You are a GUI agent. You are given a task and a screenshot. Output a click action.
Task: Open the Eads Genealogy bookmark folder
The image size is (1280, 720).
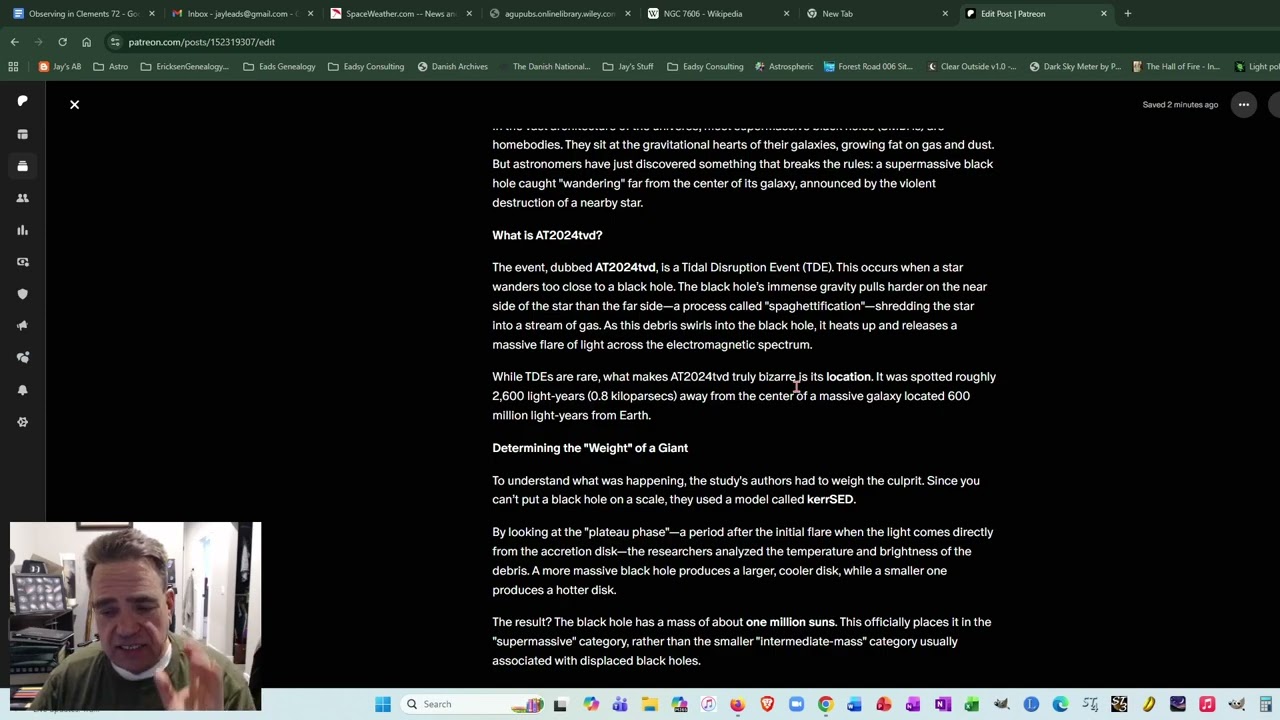point(279,67)
